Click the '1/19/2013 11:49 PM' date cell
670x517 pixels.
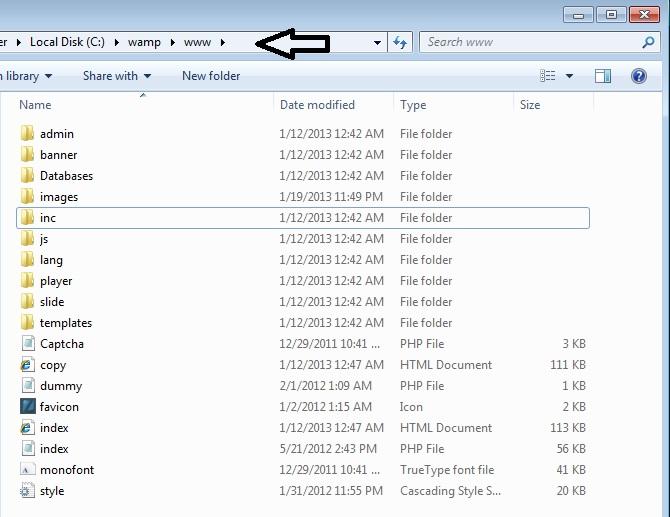pyautogui.click(x=331, y=197)
